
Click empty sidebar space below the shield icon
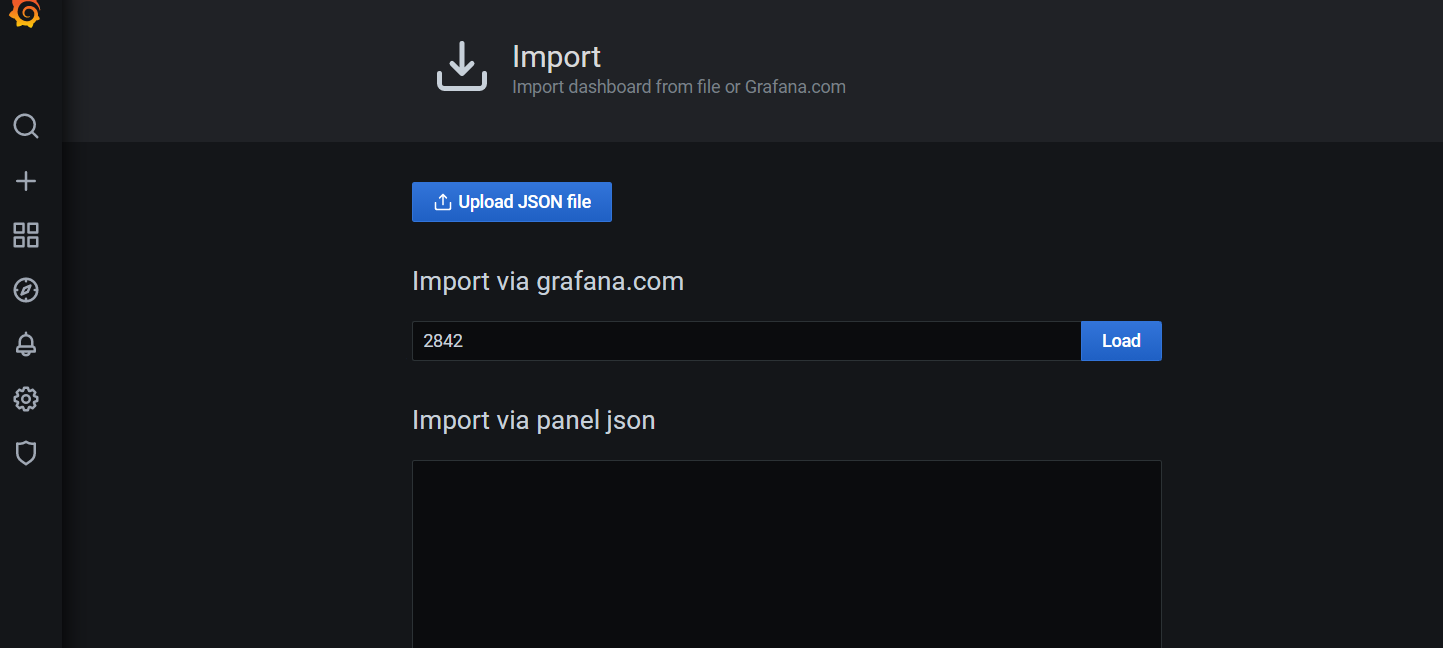coord(30,560)
